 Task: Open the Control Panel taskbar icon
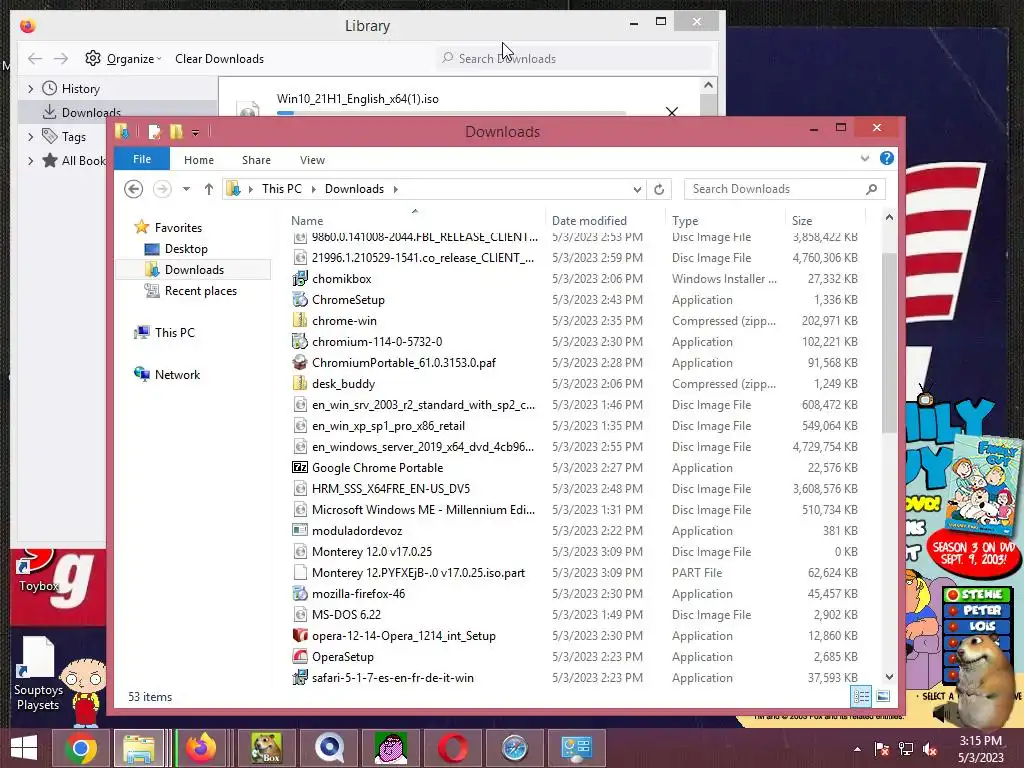pos(577,748)
